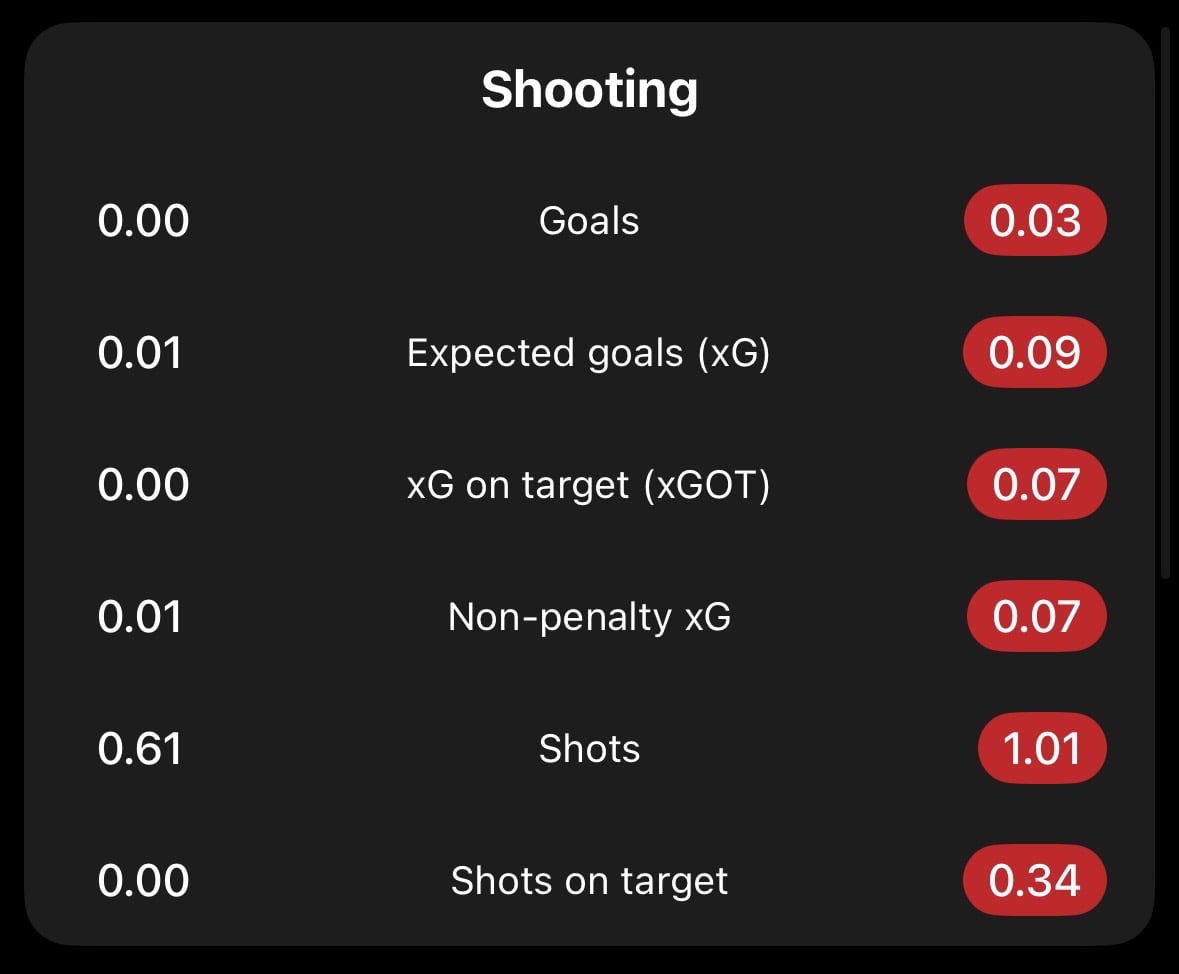Select the Goals stat label
The height and width of the screenshot is (974, 1179).
click(x=590, y=221)
